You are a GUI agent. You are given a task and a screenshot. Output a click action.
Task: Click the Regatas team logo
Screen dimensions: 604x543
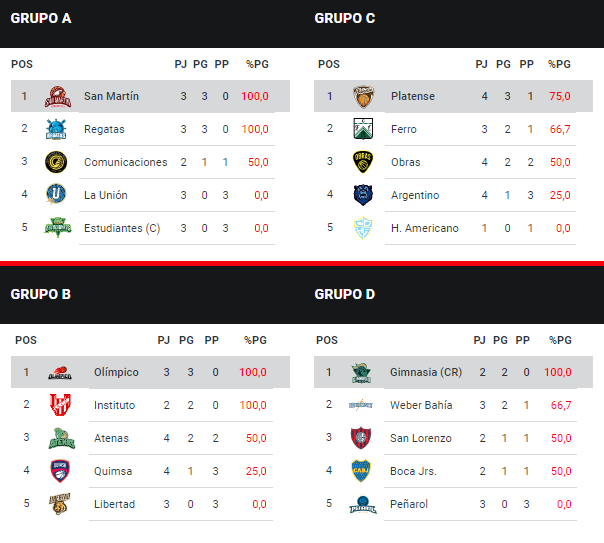point(56,129)
